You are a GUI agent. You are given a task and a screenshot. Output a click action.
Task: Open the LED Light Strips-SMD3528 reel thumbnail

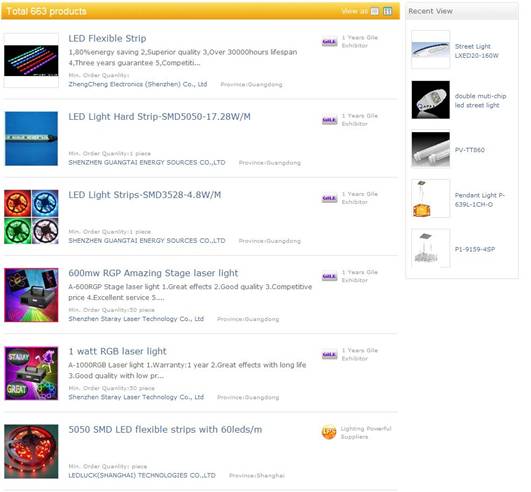tap(31, 217)
